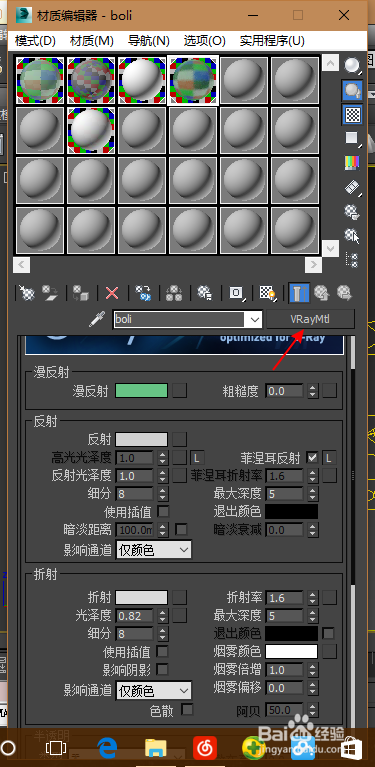Open the Material/Map Navigator icon

click(x=352, y=260)
